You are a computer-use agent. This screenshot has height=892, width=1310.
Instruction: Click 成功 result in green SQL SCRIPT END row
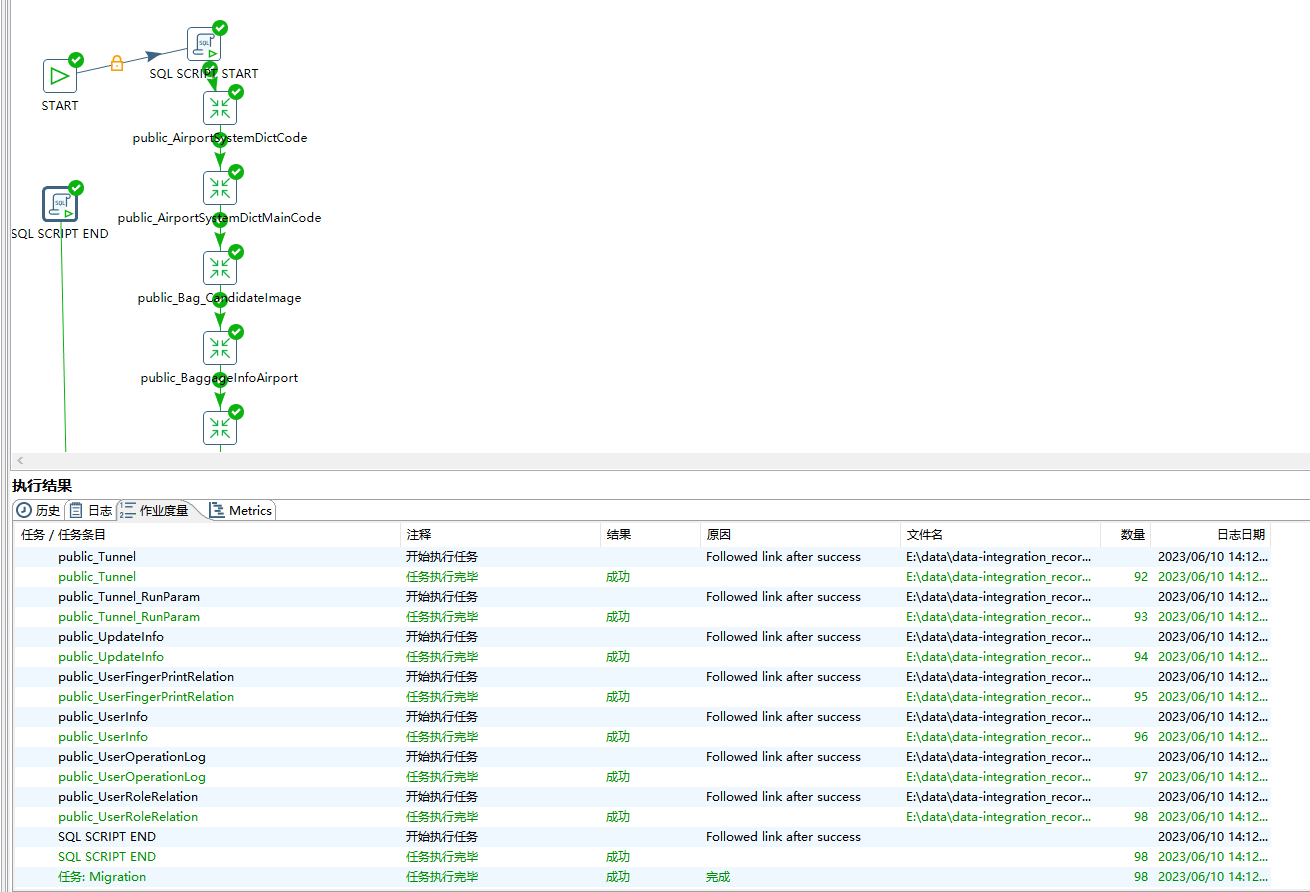[x=618, y=857]
